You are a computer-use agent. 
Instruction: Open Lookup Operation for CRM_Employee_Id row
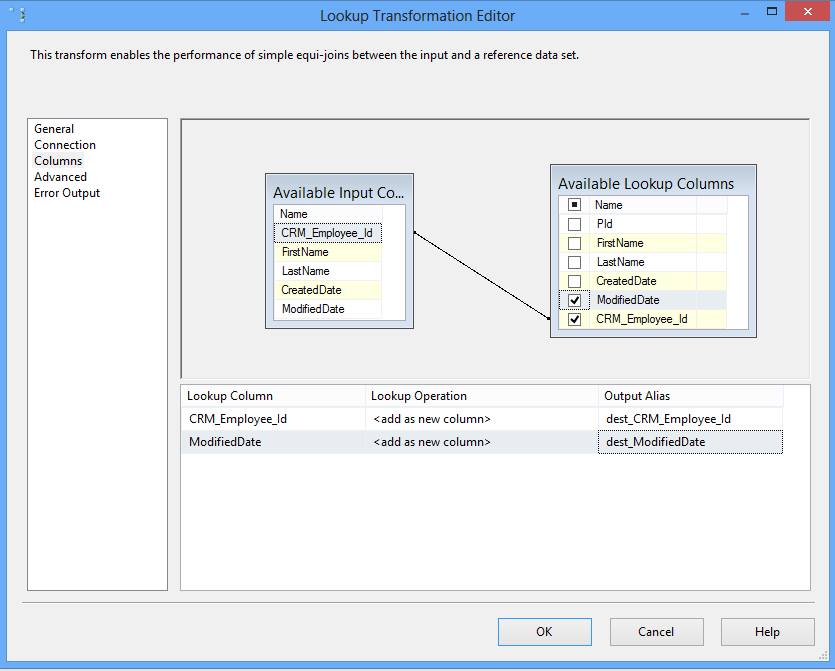481,419
